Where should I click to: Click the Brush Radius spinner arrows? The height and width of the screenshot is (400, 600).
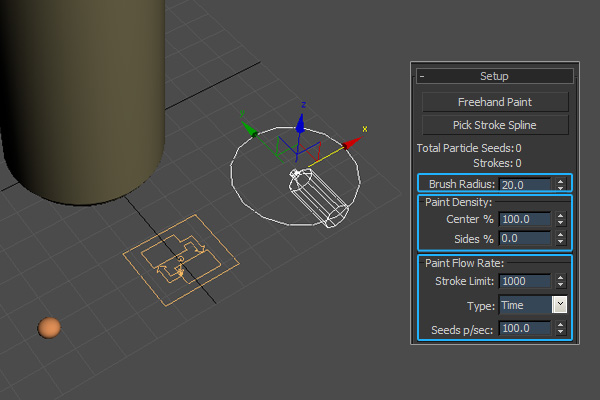560,184
